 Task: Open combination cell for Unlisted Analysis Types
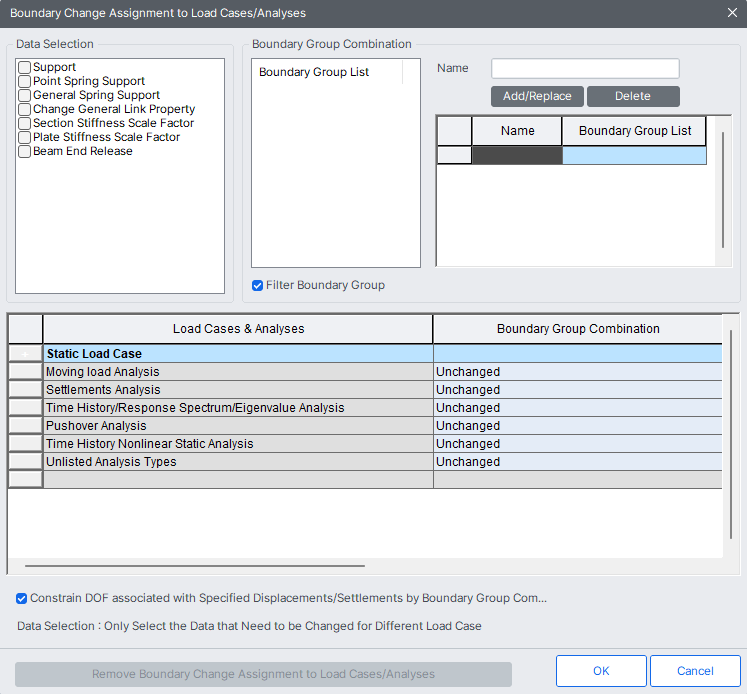coord(578,462)
